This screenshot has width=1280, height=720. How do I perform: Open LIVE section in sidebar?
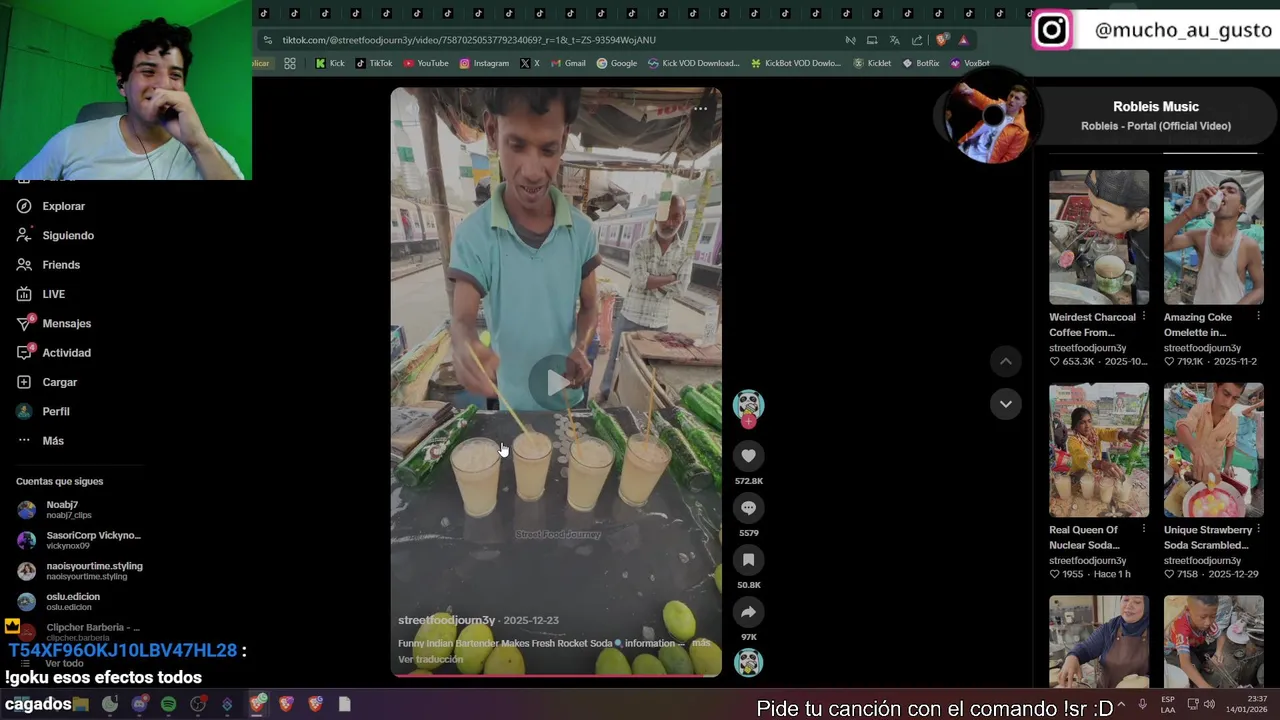(41, 294)
